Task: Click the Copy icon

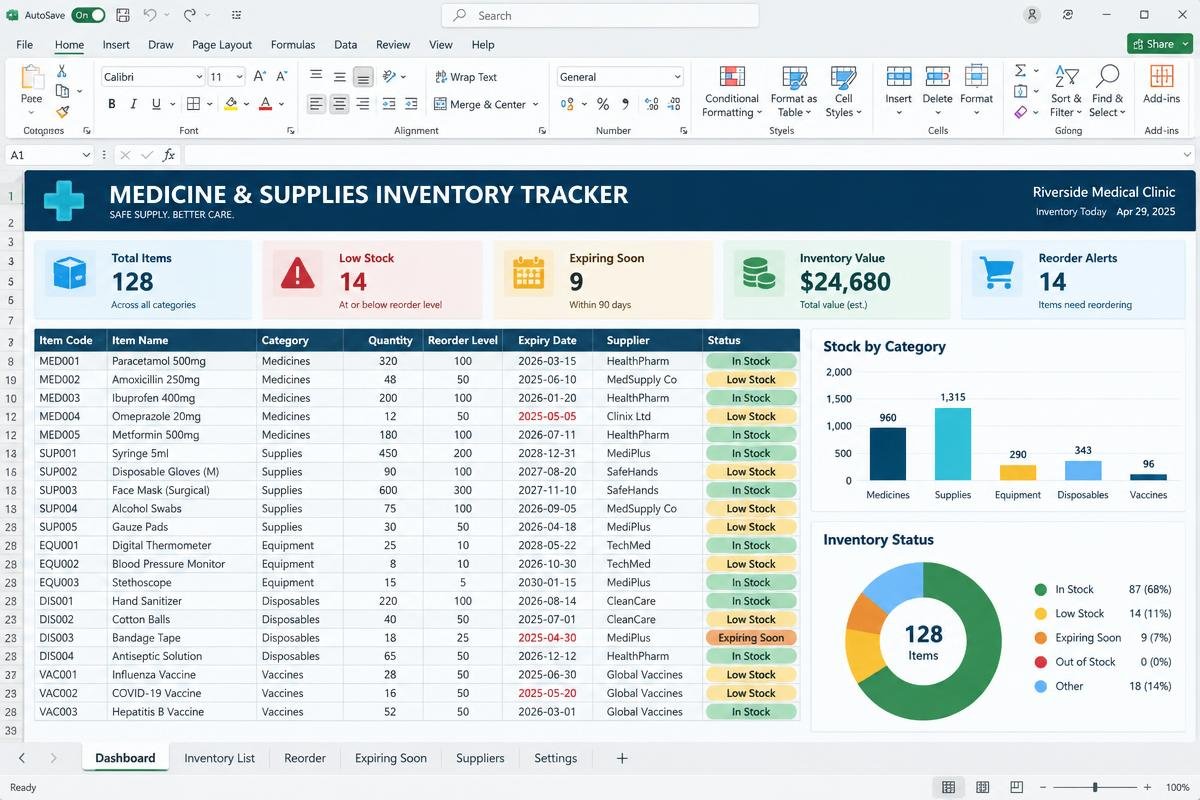Action: click(x=62, y=91)
